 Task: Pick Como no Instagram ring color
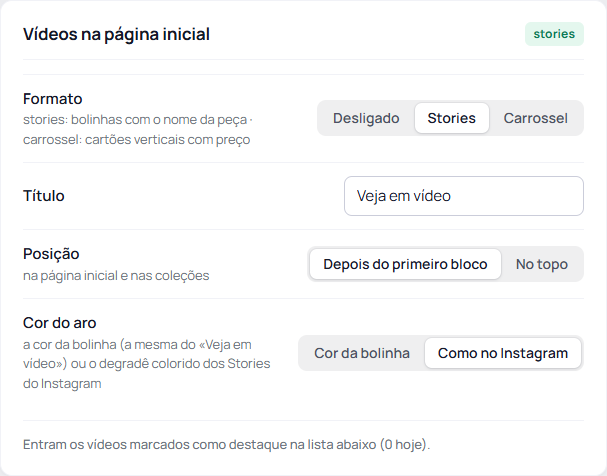click(x=502, y=353)
